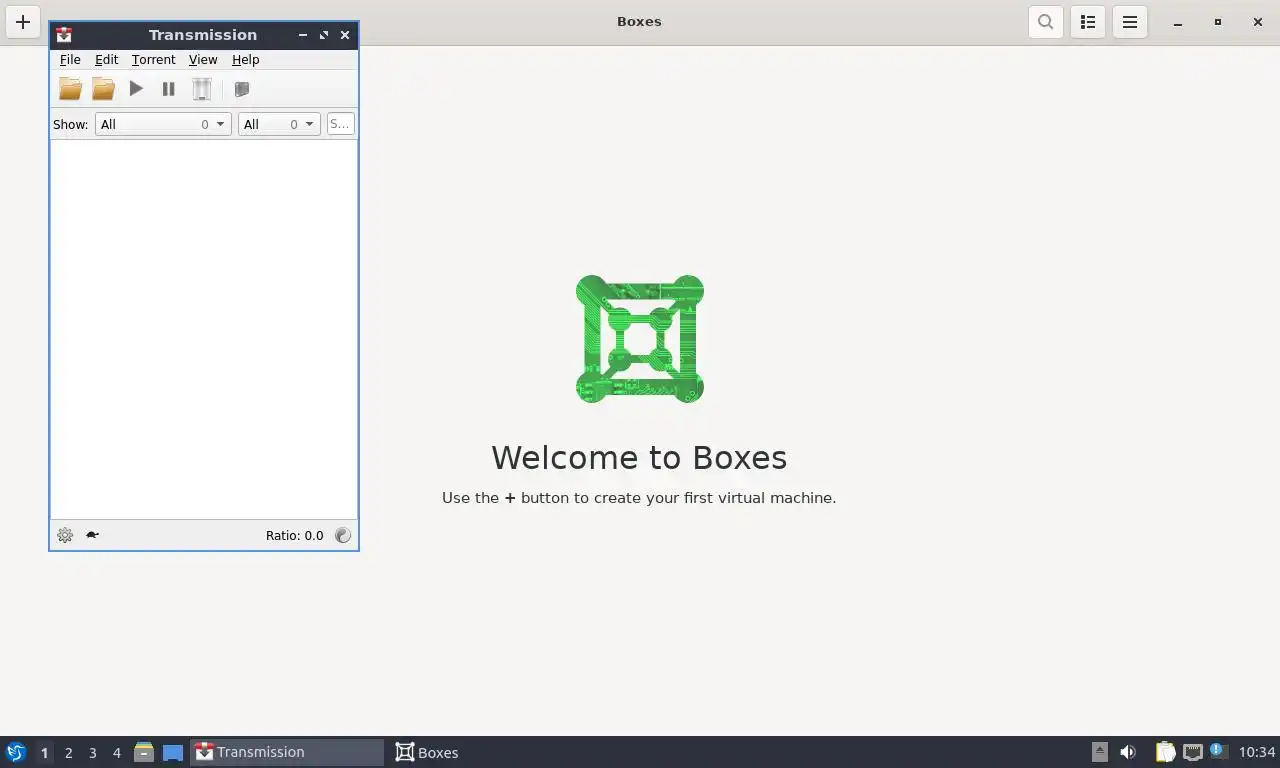
Task: Pause torrent using the pause icon
Action: (168, 89)
